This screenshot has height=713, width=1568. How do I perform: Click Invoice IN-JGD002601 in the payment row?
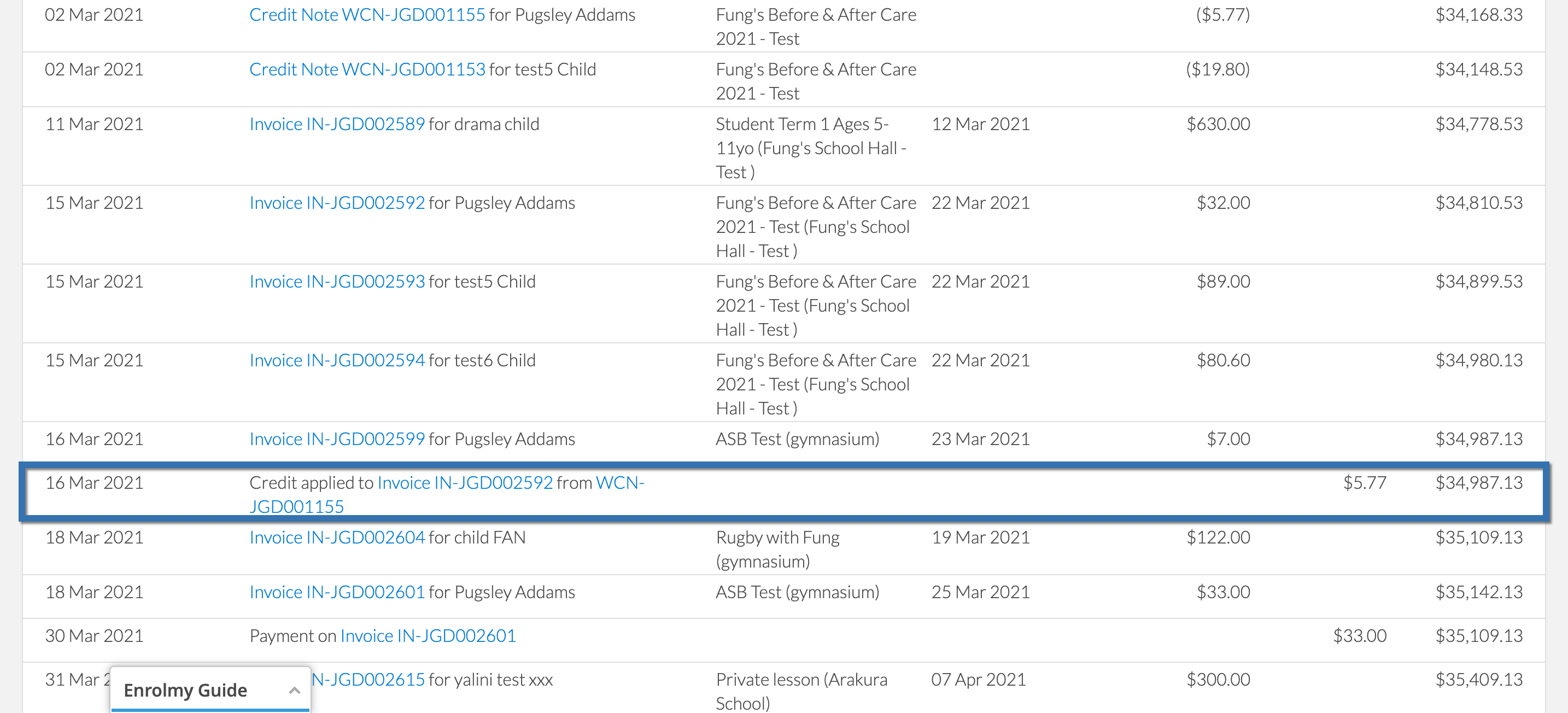coord(428,636)
